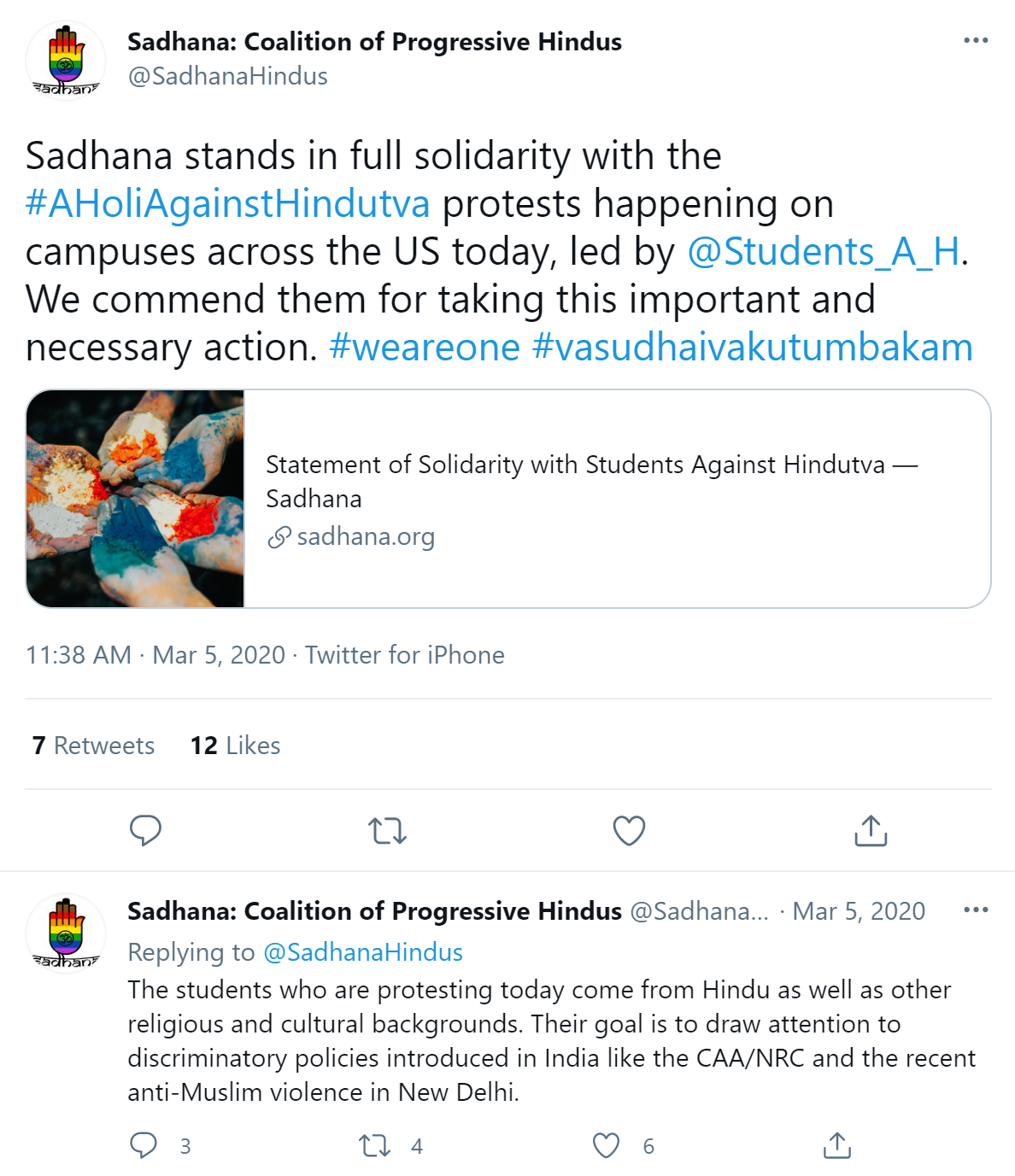
Task: Open Sadhana profile avatar on main tweet
Action: 66,61
